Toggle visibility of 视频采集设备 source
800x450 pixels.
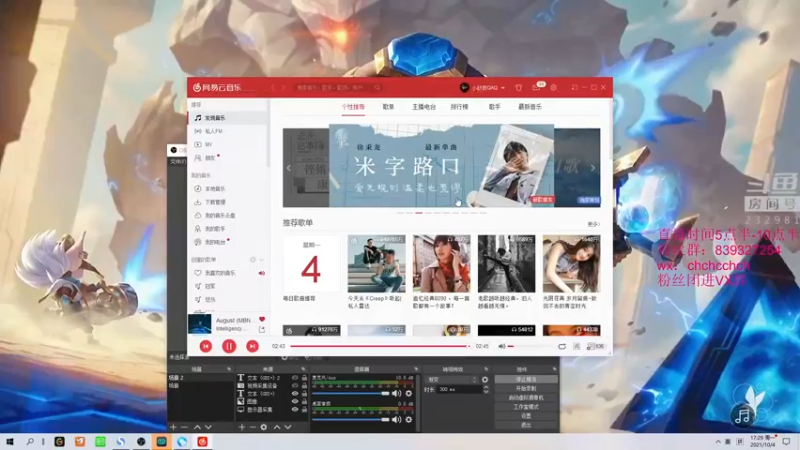[295, 386]
